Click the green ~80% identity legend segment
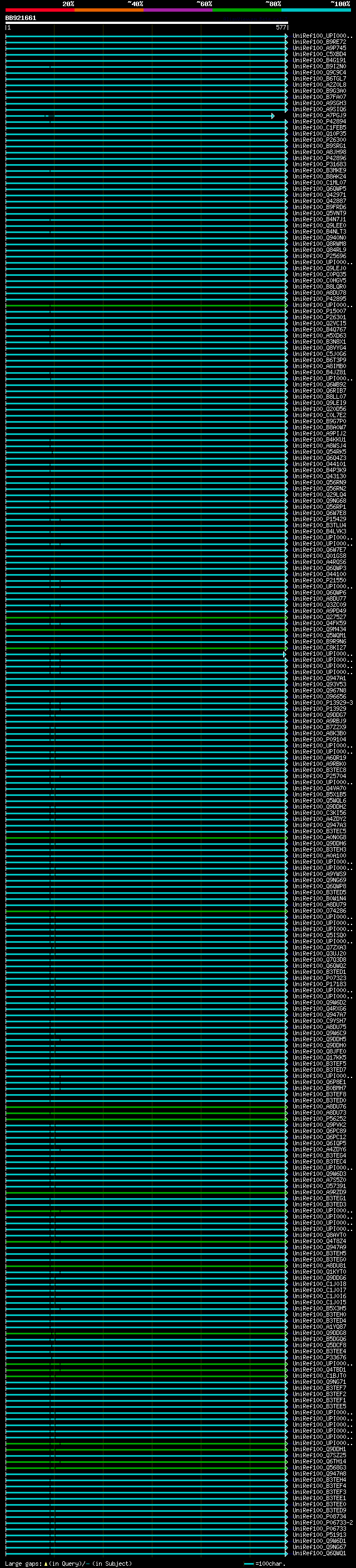Image resolution: width=356 pixels, height=1568 pixels. tap(247, 10)
